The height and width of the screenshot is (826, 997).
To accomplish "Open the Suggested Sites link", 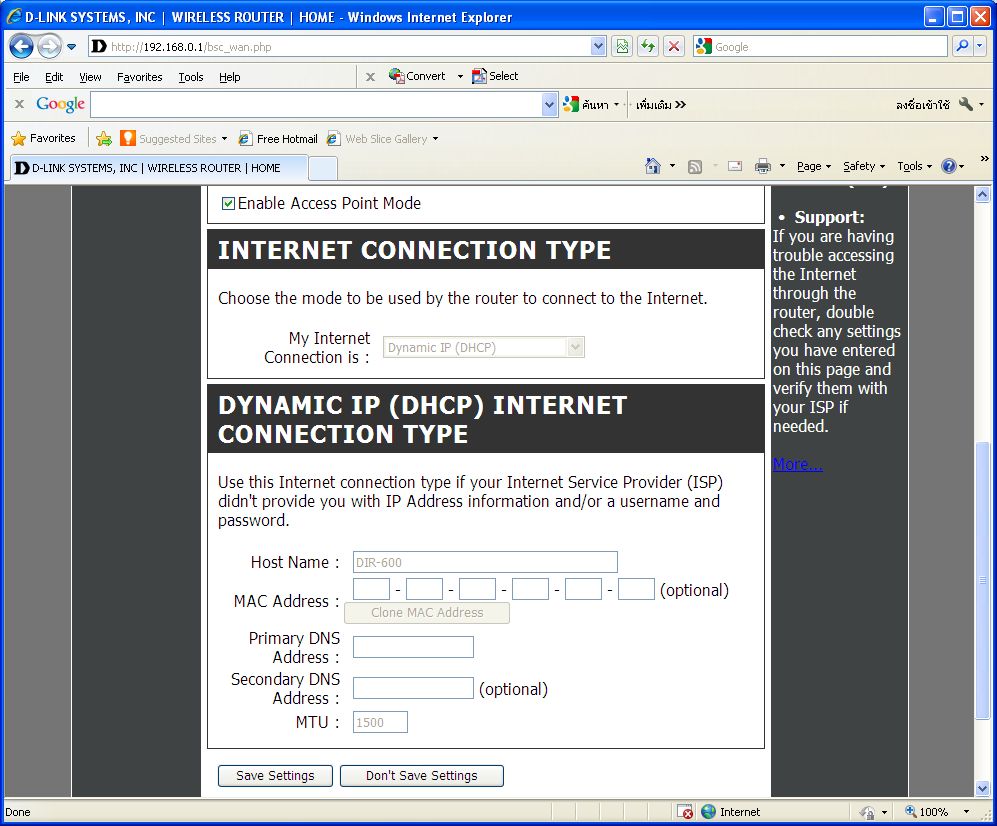I will coord(173,139).
